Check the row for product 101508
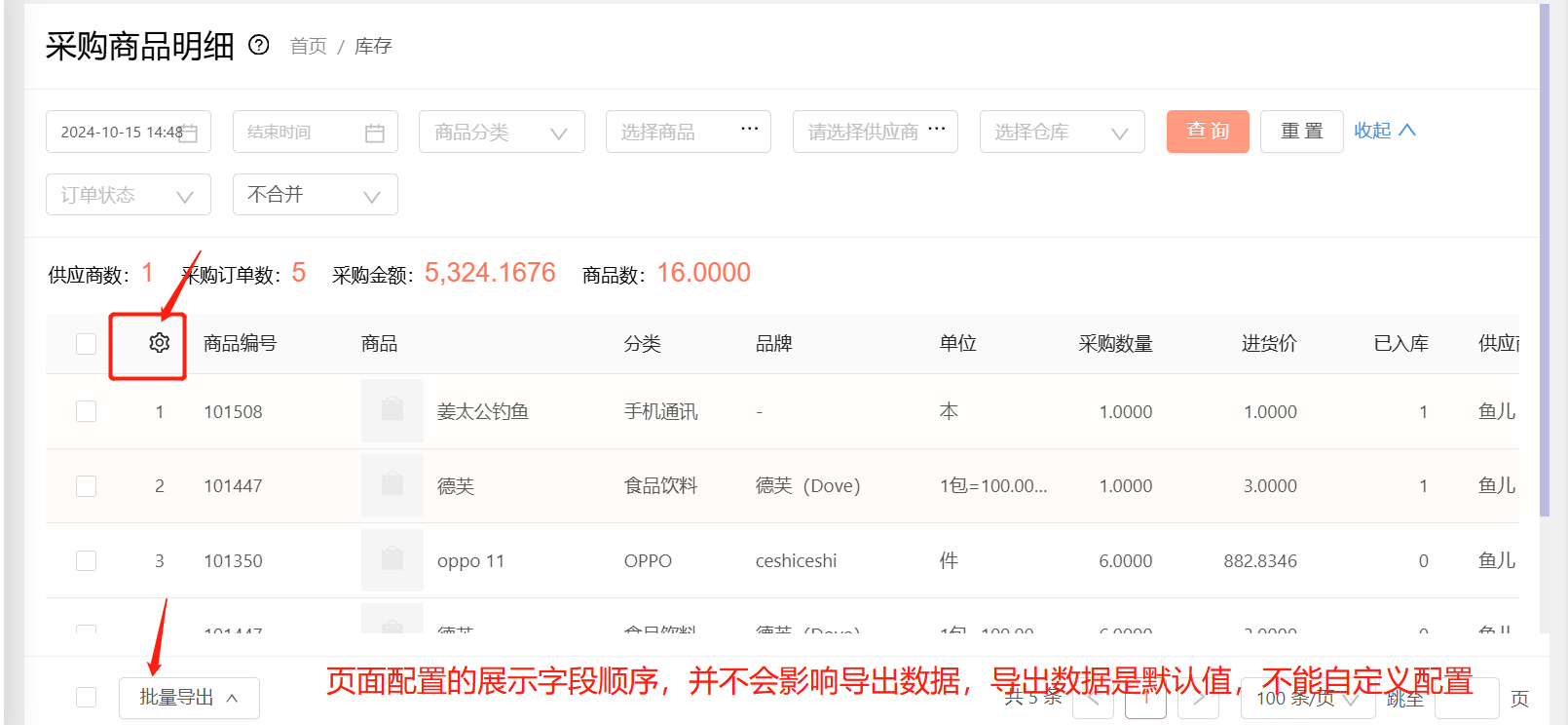 pos(87,411)
